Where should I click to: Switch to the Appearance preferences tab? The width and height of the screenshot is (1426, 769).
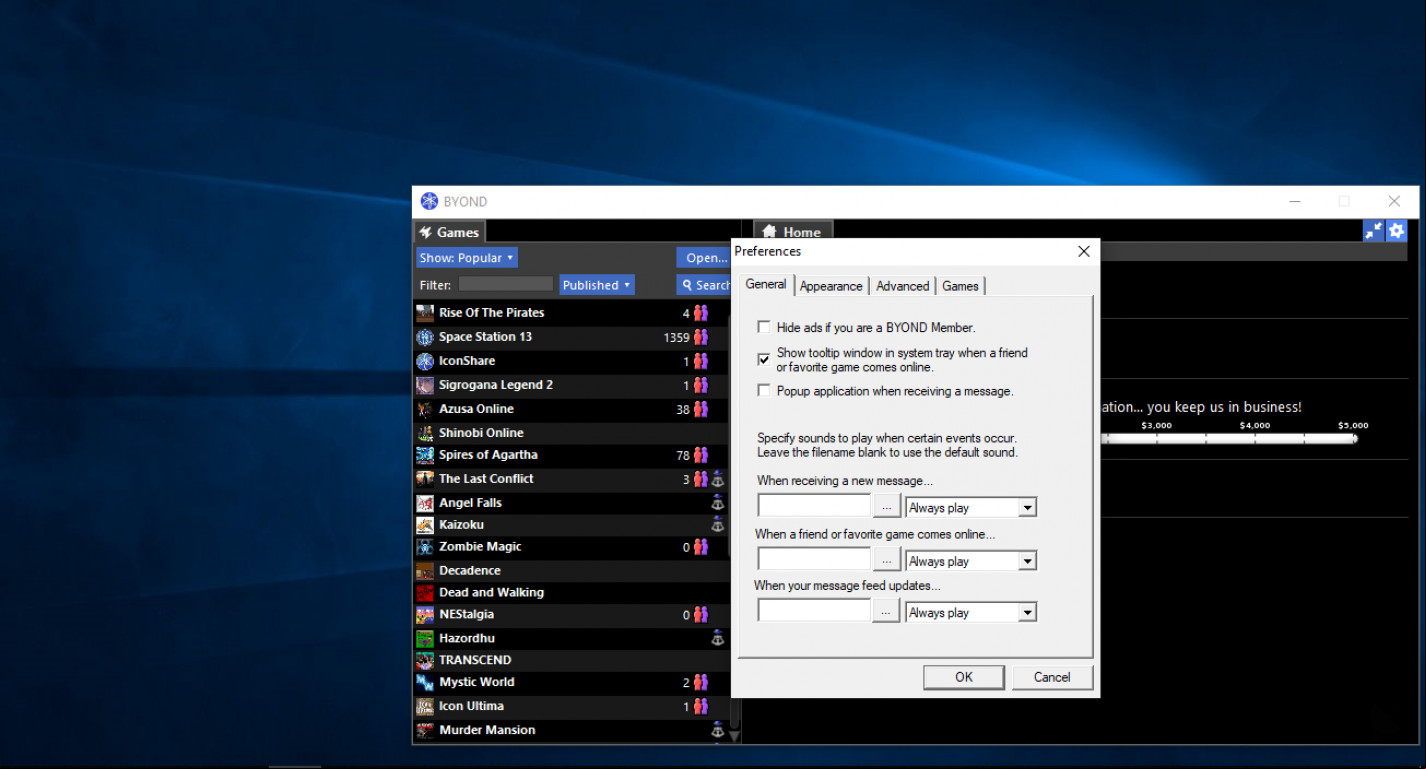(831, 286)
